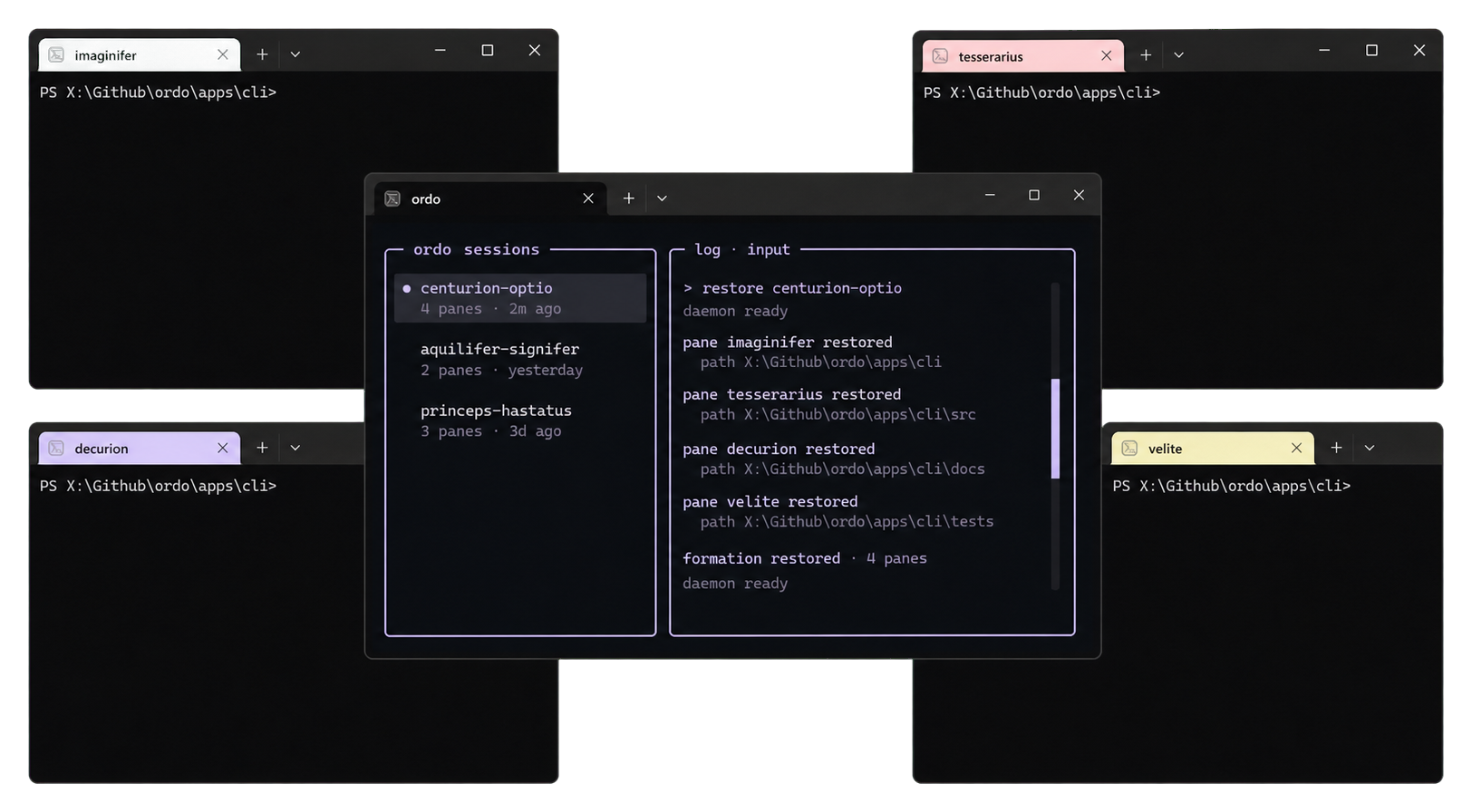This screenshot has width=1472, height=812.
Task: Click the terminal icon on ordo tab
Action: coord(392,198)
